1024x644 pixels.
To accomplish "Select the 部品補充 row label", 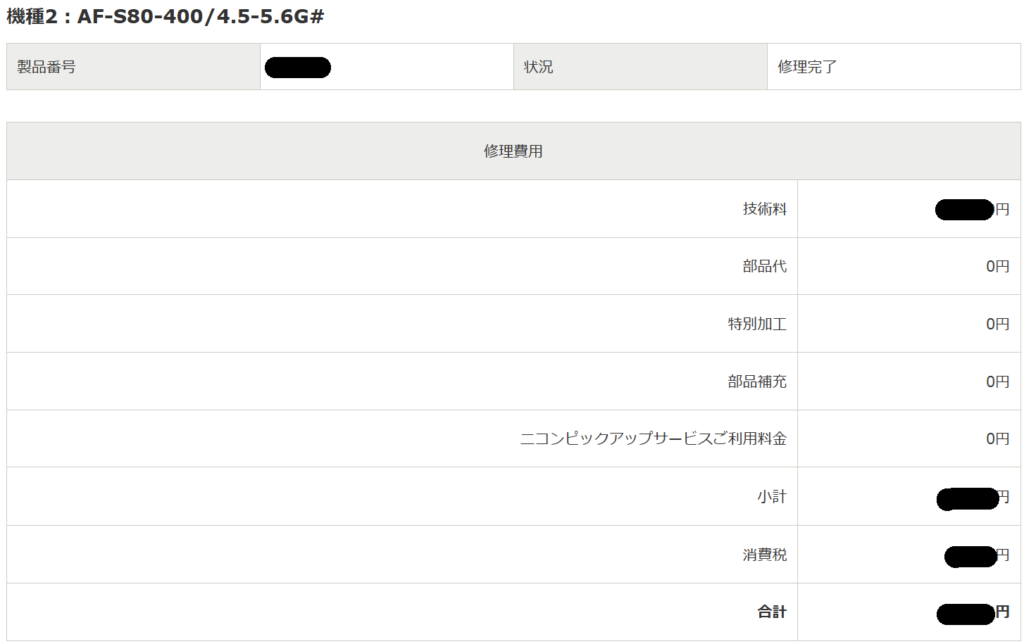I will click(757, 381).
